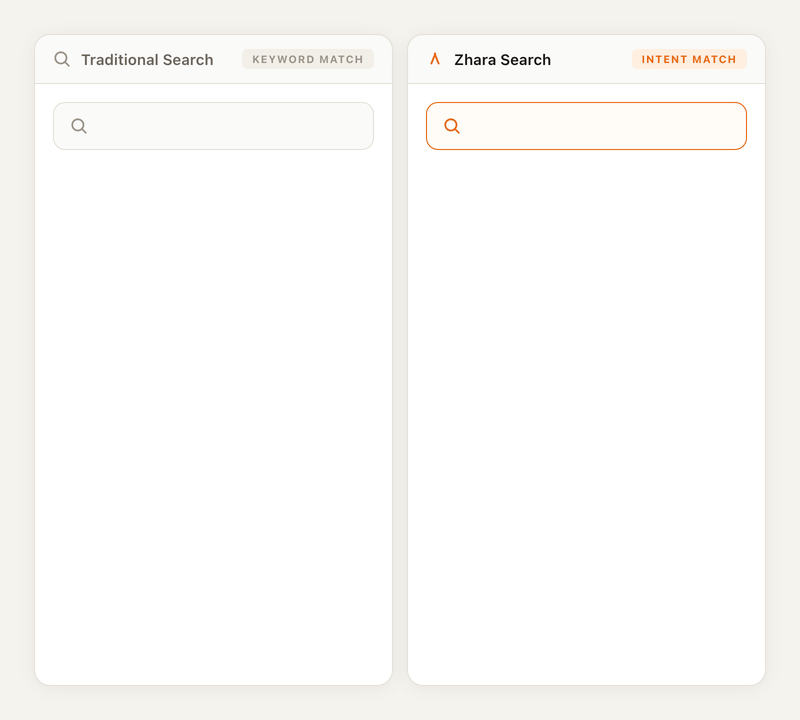Click the KEYWORD MATCH badge

308,59
